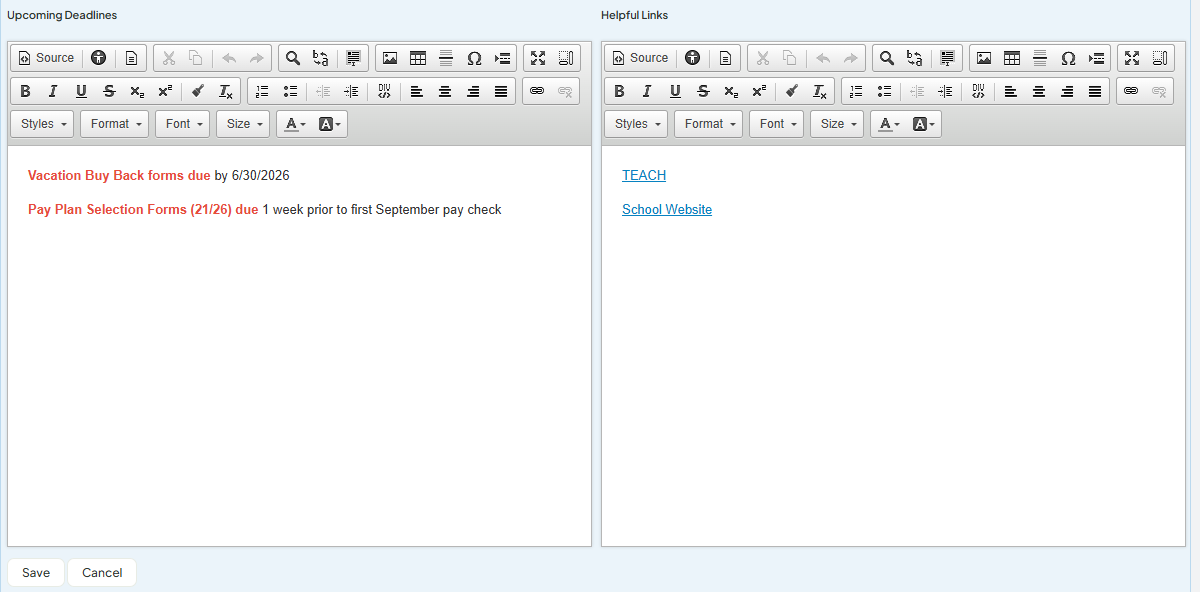
Task: Insert an image in Upcoming Deadlines editor
Action: coord(390,58)
